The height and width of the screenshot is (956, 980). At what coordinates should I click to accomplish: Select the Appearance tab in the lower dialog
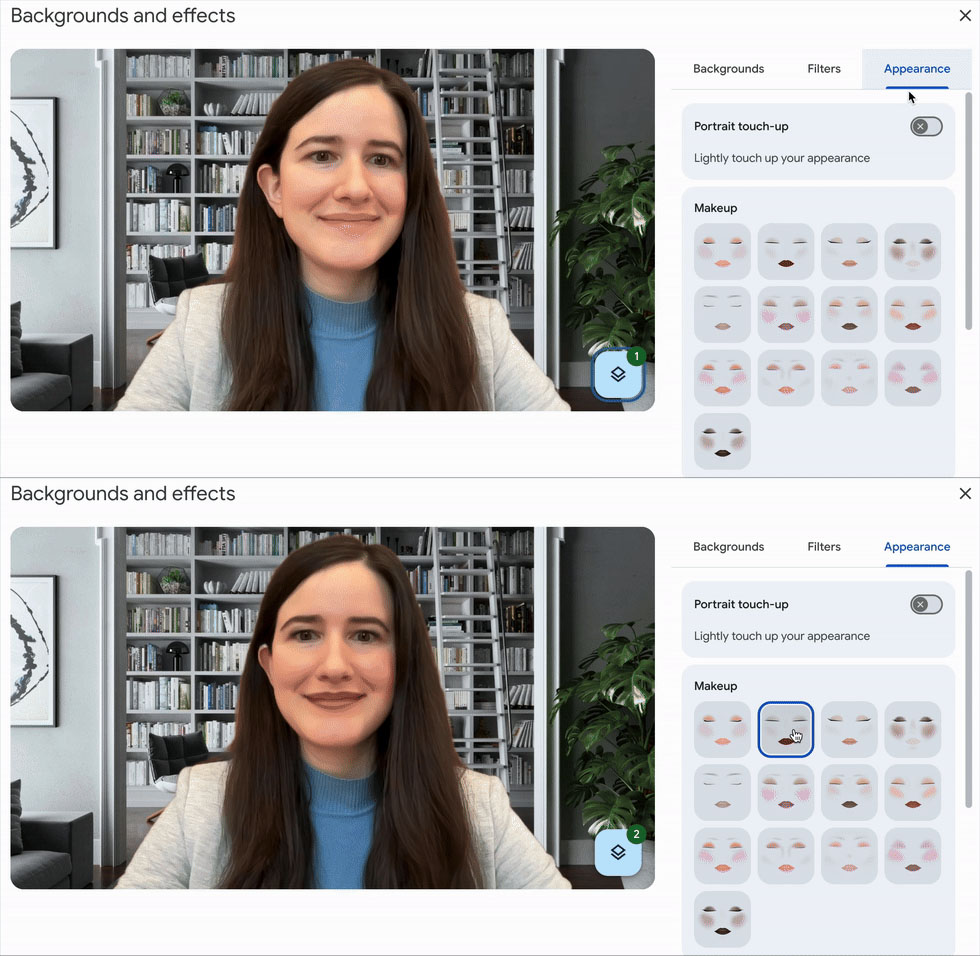pyautogui.click(x=916, y=547)
